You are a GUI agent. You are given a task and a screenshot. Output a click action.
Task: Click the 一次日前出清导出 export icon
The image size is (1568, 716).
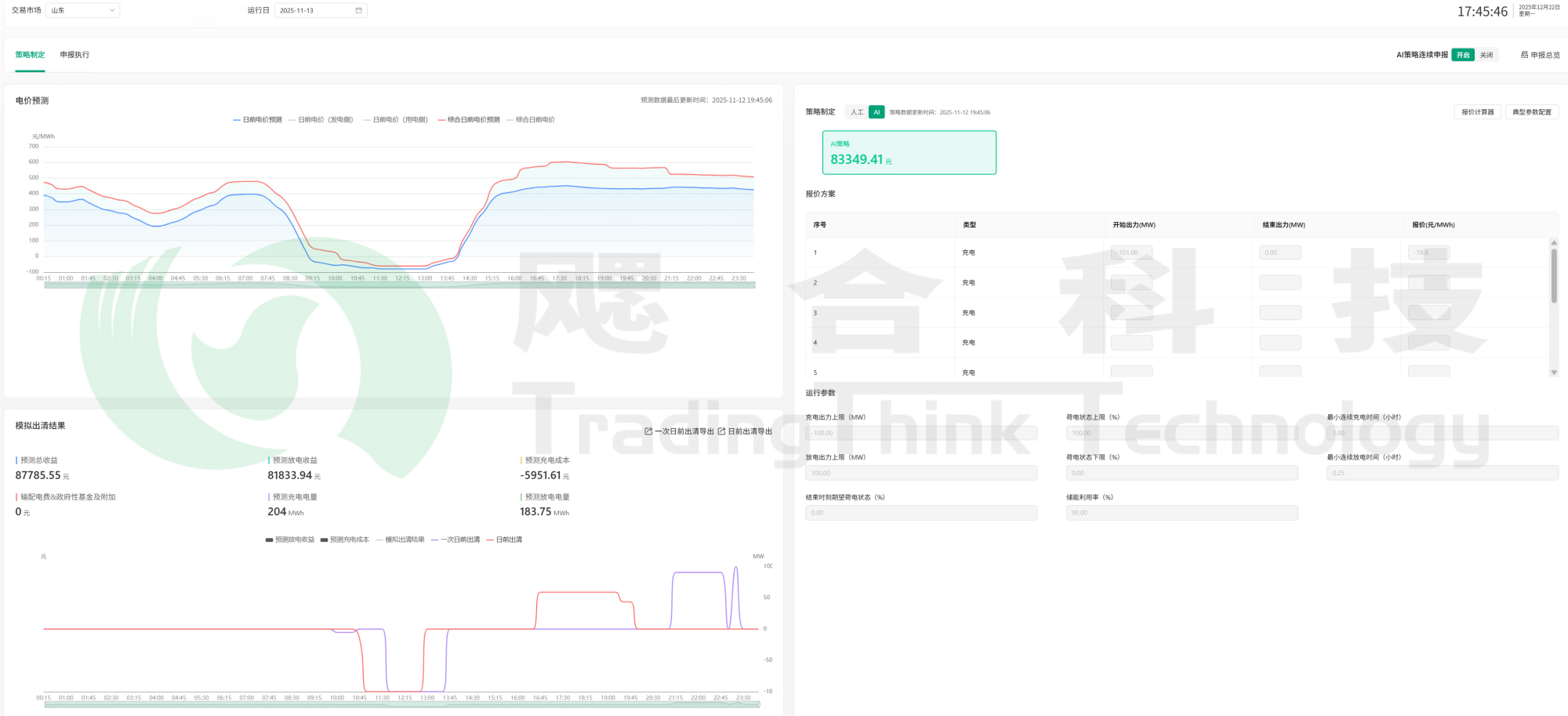tap(648, 431)
